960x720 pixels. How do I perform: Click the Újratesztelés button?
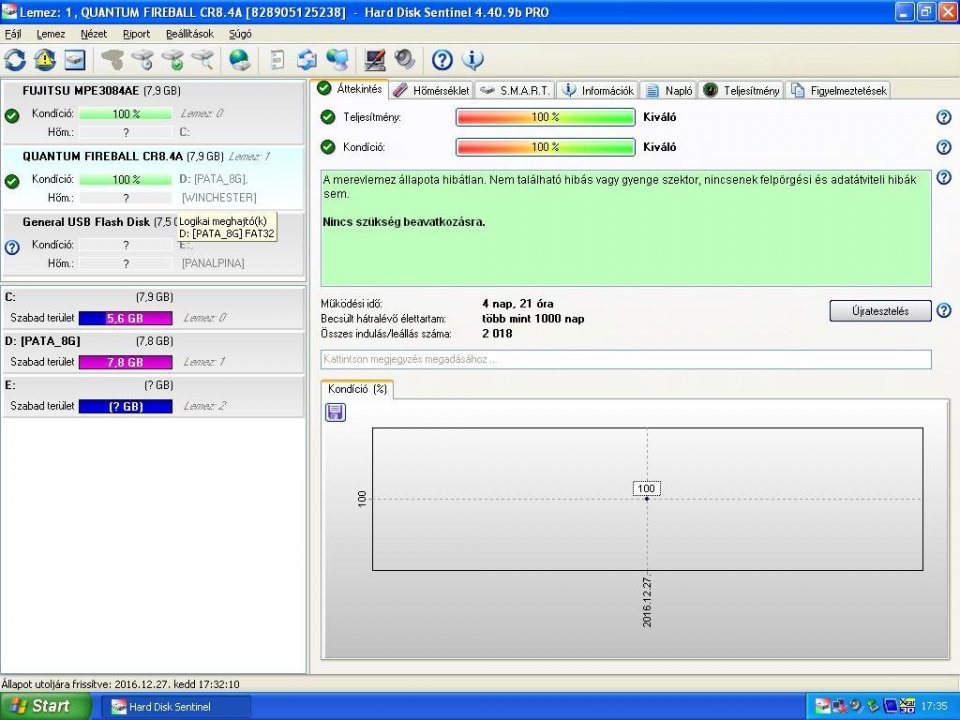point(880,311)
